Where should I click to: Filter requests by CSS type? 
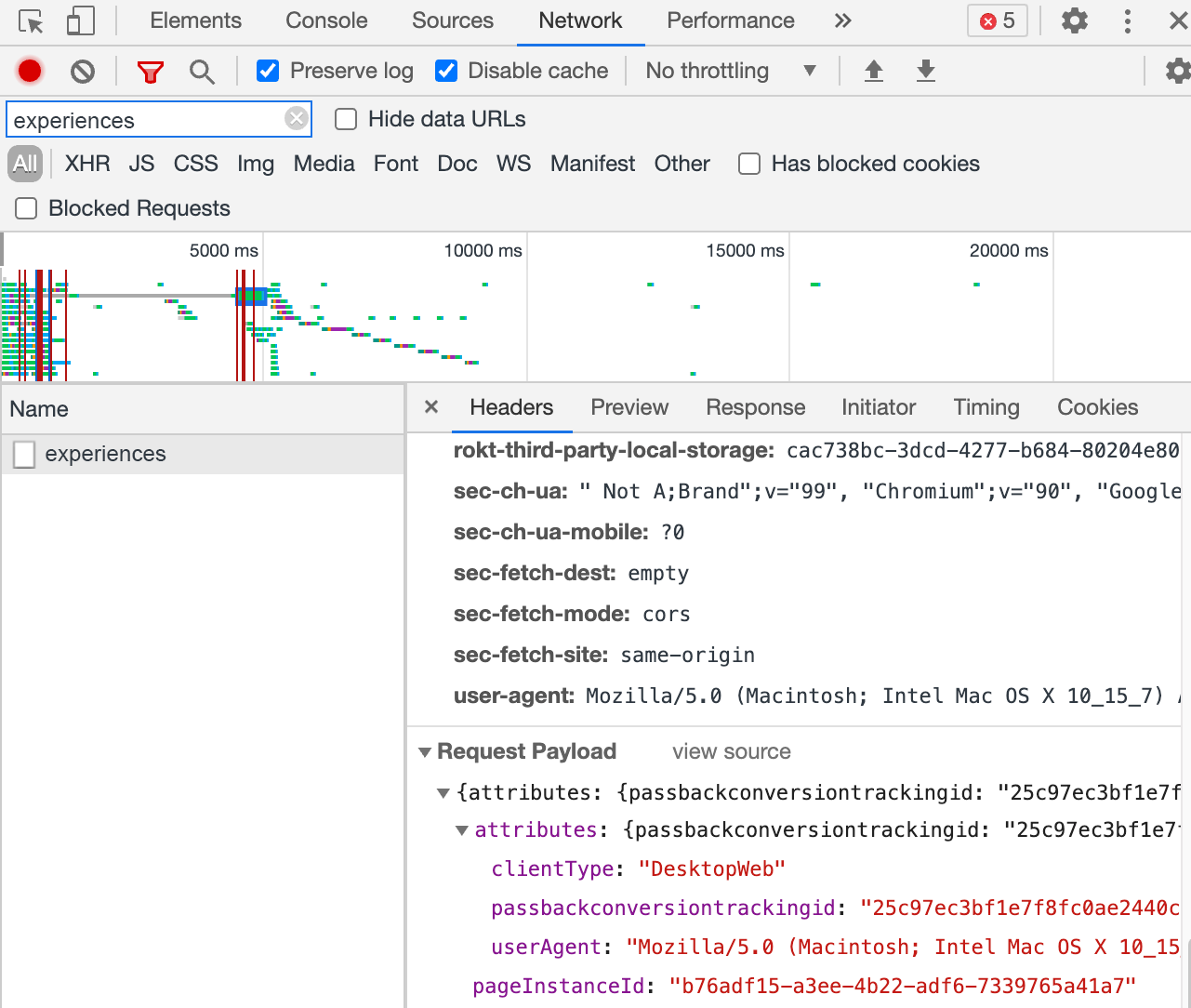[x=195, y=164]
